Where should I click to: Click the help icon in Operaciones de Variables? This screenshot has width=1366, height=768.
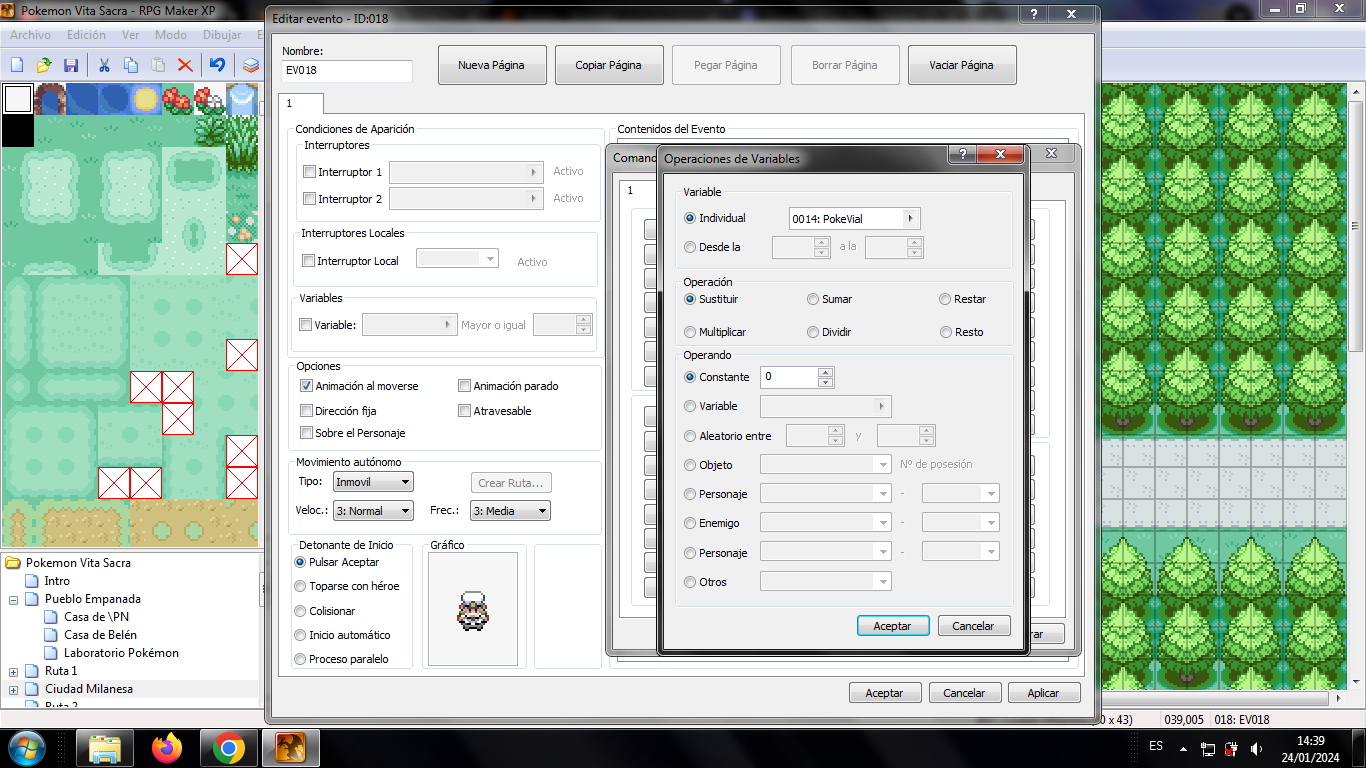pos(962,154)
